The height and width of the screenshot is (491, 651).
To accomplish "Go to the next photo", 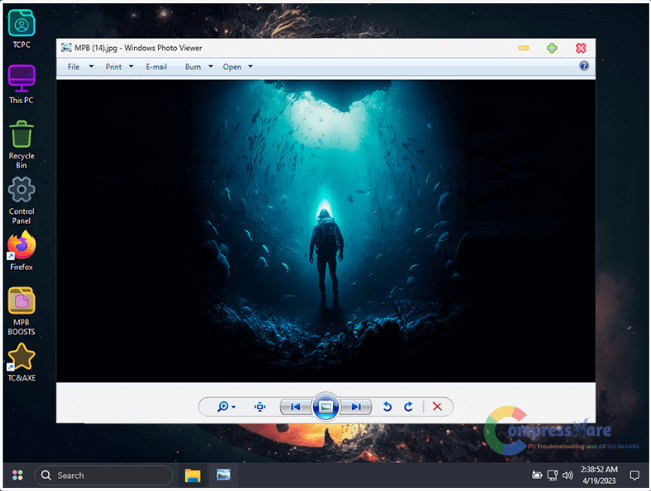I will [x=356, y=407].
